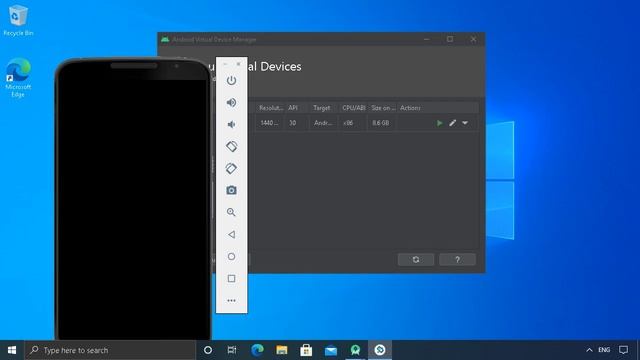Close the Android Virtual Device Manager window
640x360 pixels.
pos(473,39)
